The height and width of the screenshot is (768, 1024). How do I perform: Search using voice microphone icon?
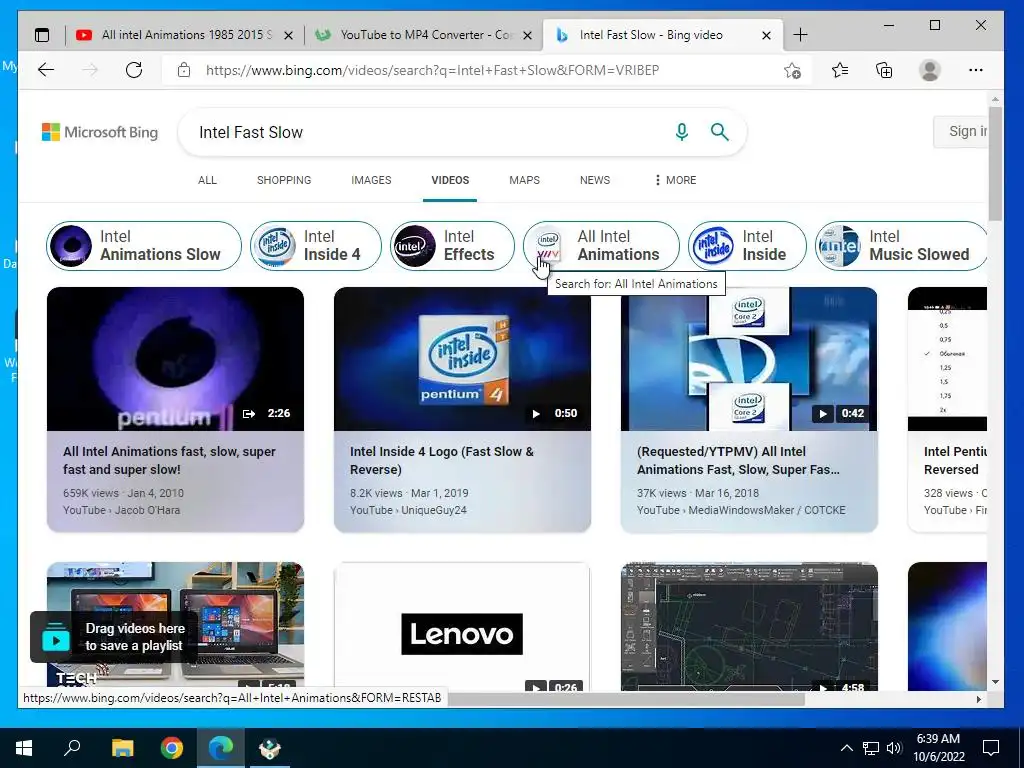tap(682, 132)
